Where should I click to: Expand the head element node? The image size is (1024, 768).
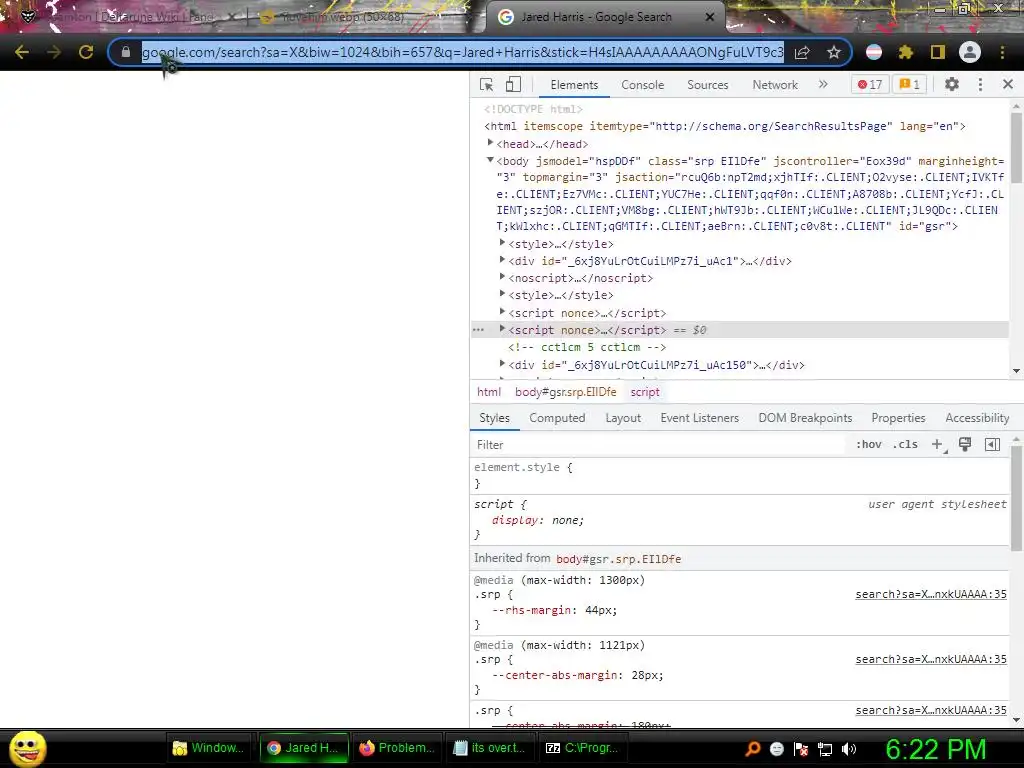pos(490,142)
